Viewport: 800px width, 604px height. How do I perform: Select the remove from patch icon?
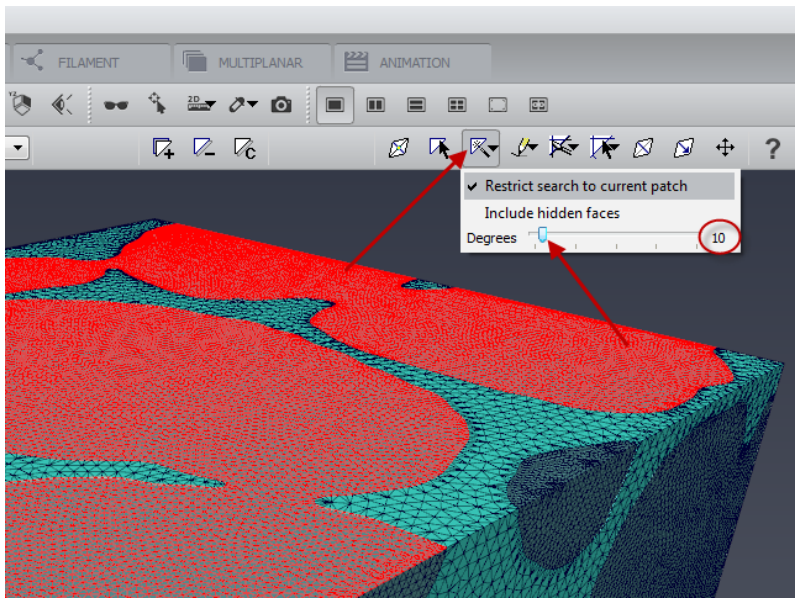(x=204, y=148)
